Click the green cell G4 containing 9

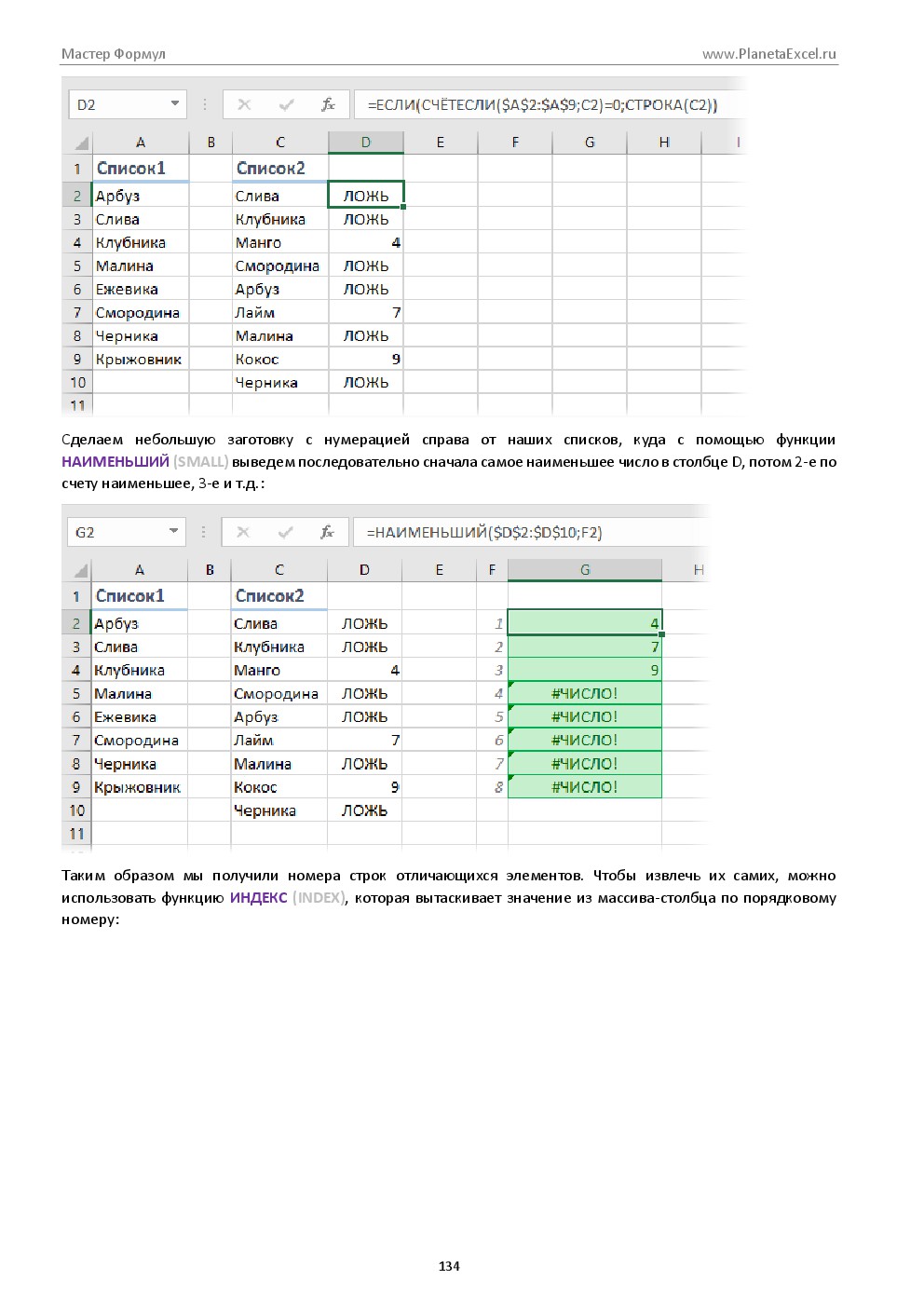click(x=585, y=670)
